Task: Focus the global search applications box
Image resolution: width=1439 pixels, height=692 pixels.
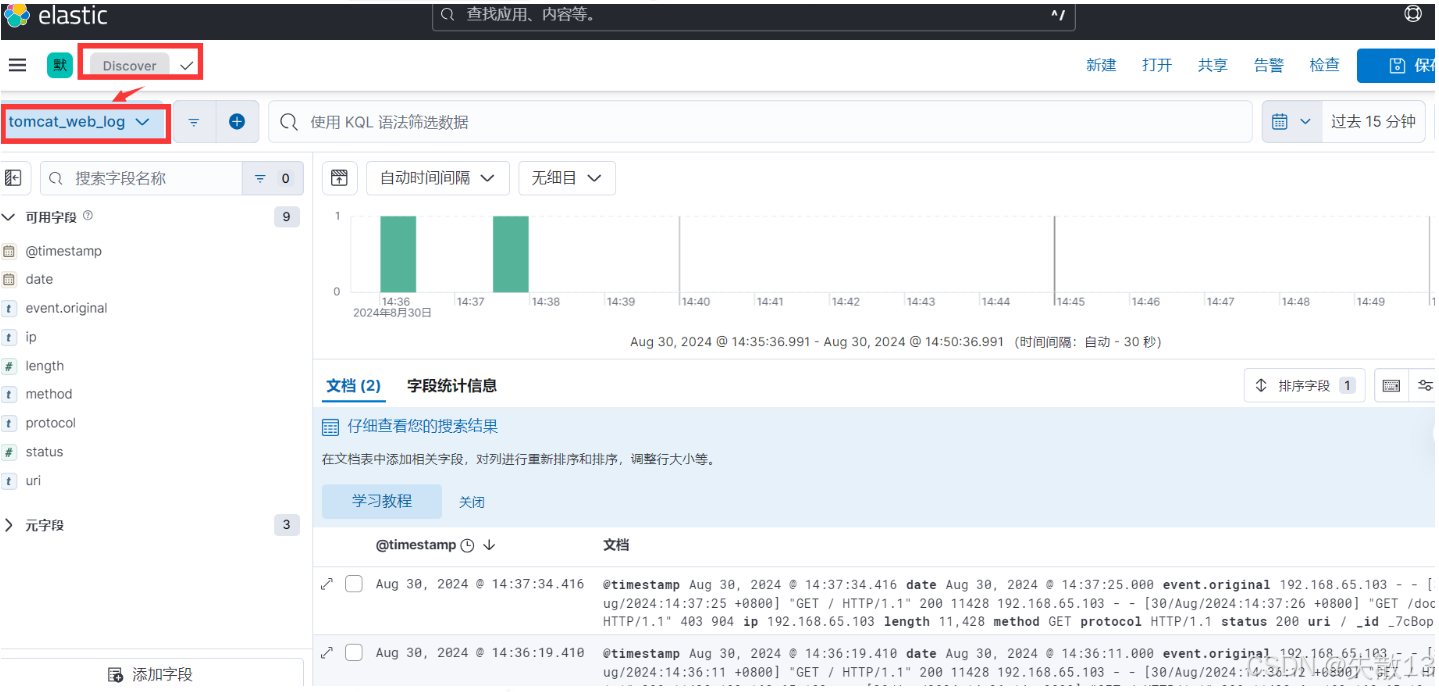Action: [755, 15]
